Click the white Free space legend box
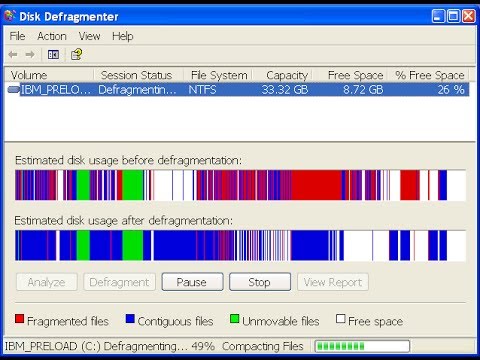The image size is (480, 360). [x=340, y=319]
